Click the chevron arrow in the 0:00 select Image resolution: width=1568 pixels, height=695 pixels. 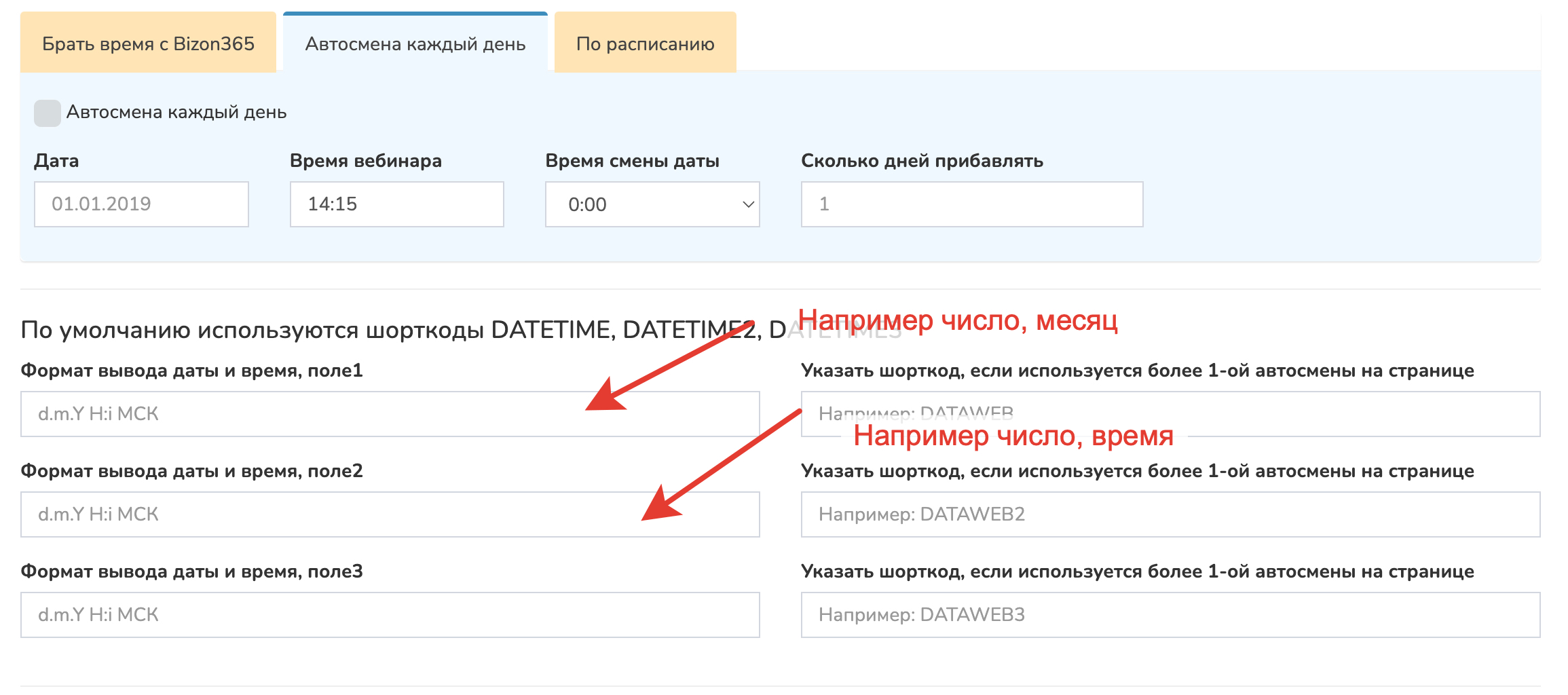click(748, 204)
